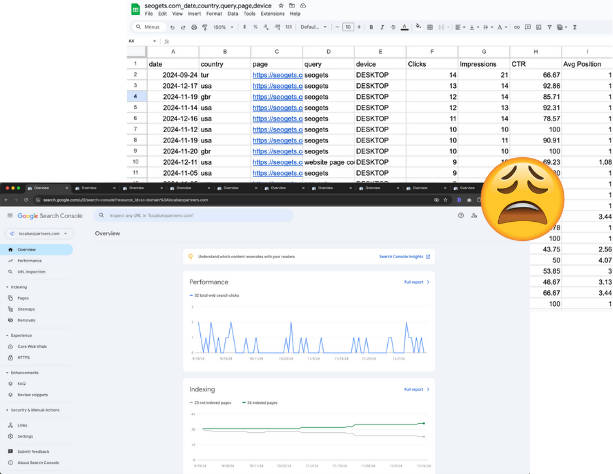Screen dimensions: 613x474
Task: Reload the Search Console browser page
Action: click(x=26, y=200)
